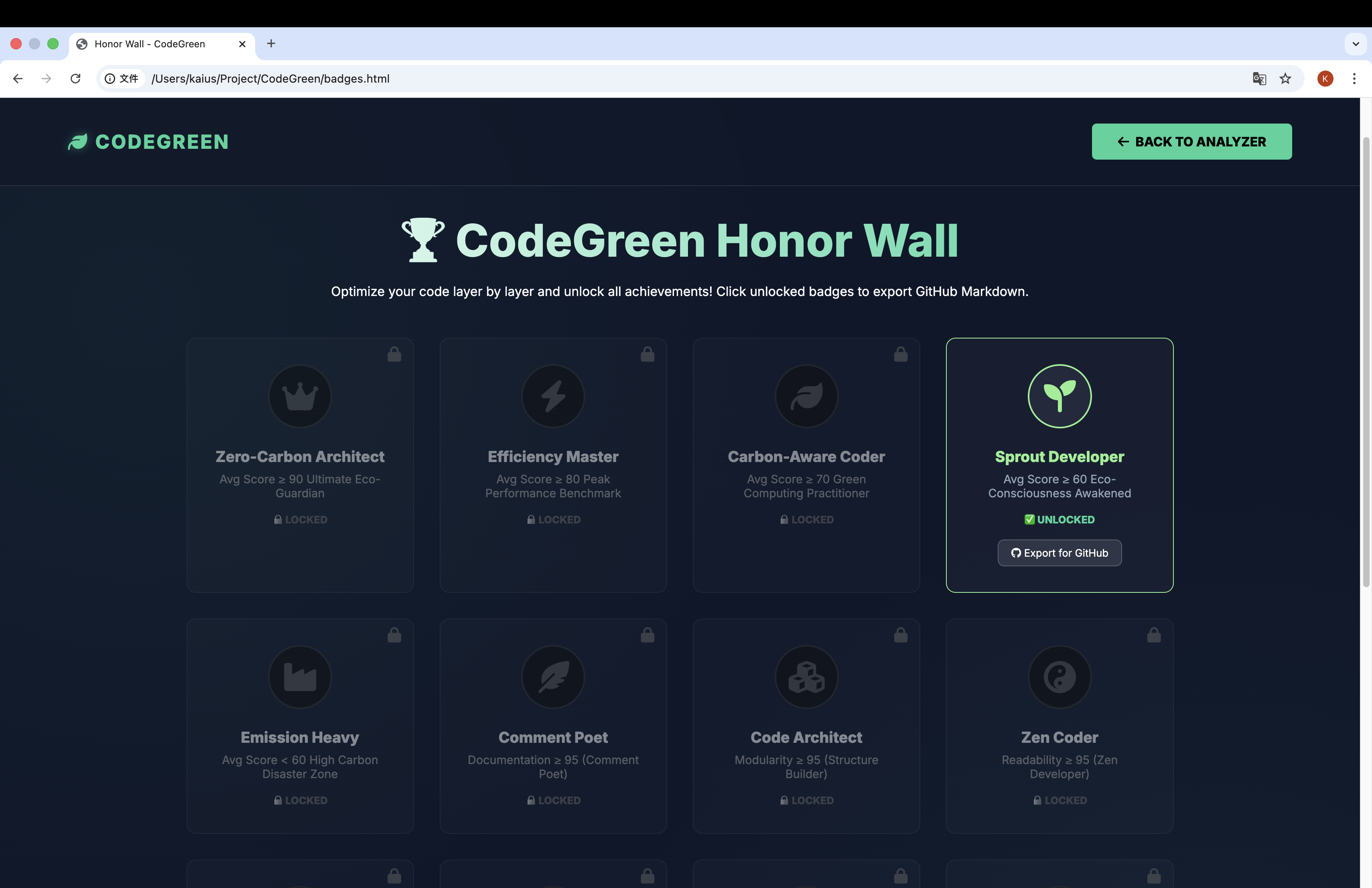Click the page vertical scrollbar
1372x888 pixels.
[x=1366, y=363]
